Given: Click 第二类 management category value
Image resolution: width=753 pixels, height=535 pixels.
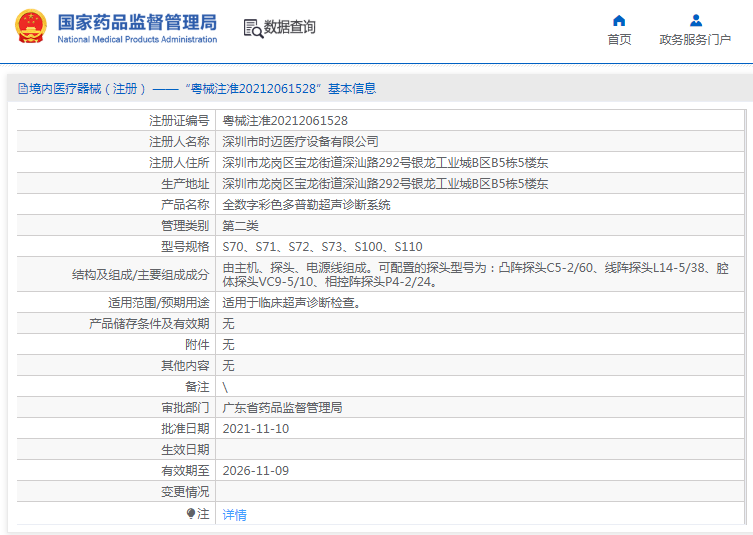Looking at the screenshot, I should click(241, 226).
